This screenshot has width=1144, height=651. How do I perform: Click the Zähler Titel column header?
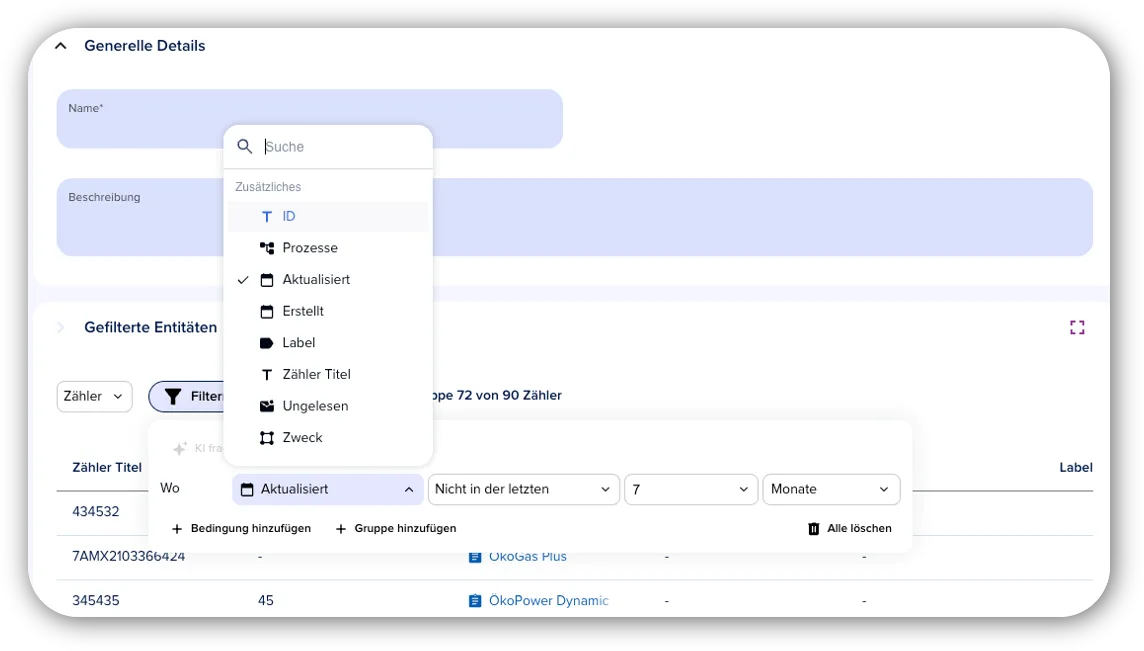click(107, 468)
